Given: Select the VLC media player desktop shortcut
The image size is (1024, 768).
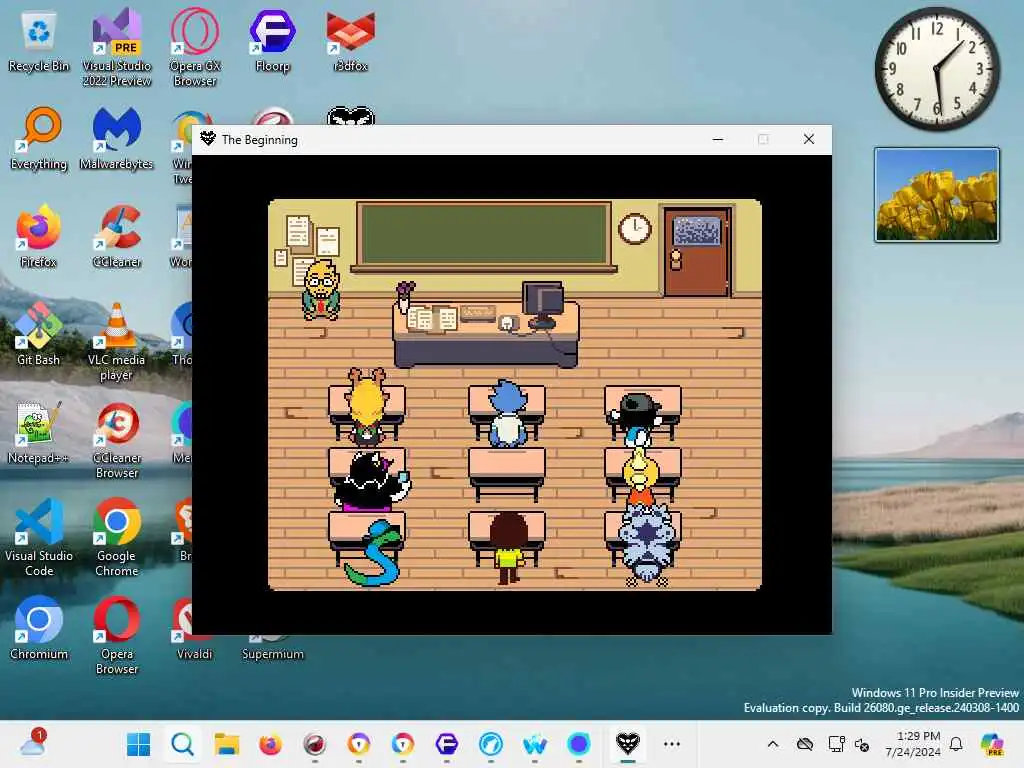Looking at the screenshot, I should pyautogui.click(x=116, y=342).
